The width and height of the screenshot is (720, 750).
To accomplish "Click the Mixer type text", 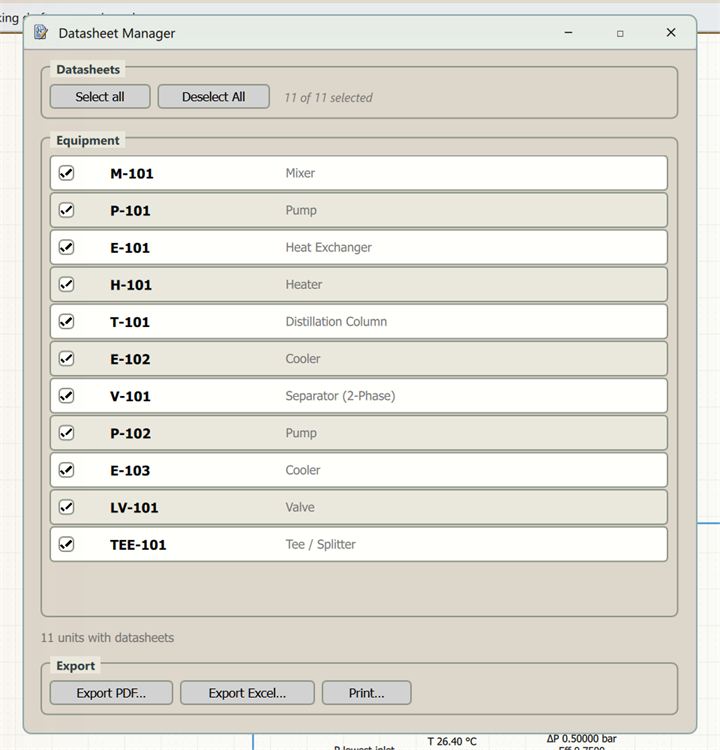I will 300,173.
